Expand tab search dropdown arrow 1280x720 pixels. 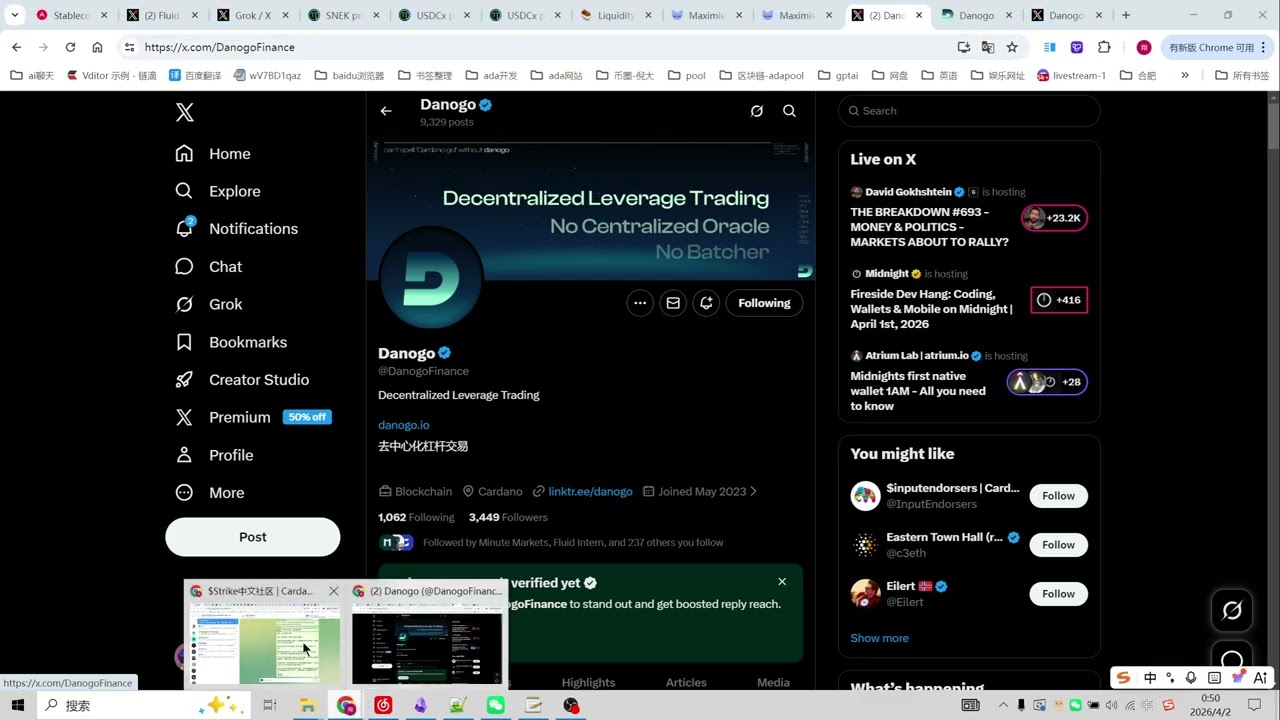point(14,15)
